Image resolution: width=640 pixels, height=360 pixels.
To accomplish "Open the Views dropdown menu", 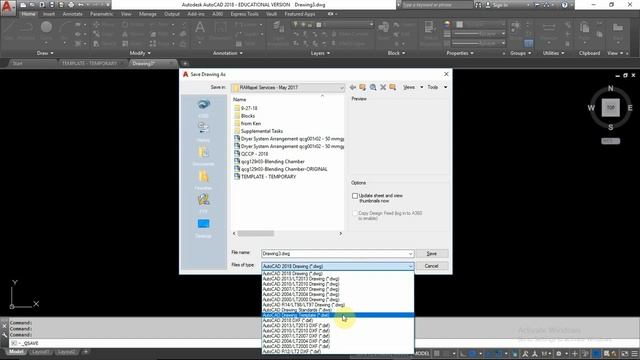I will (413, 87).
